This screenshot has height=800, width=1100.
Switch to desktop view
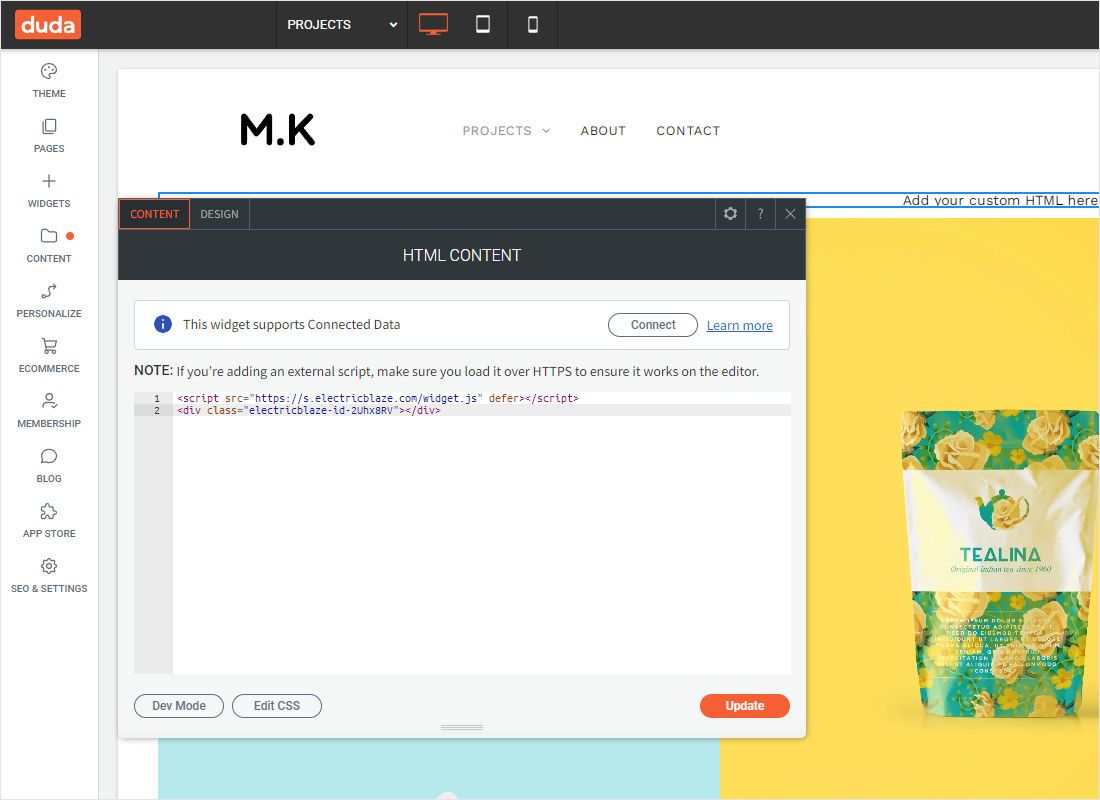(434, 25)
